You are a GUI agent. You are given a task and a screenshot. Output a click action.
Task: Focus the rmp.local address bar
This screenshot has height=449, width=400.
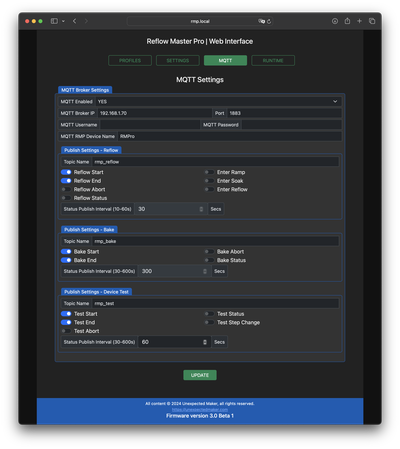click(200, 21)
